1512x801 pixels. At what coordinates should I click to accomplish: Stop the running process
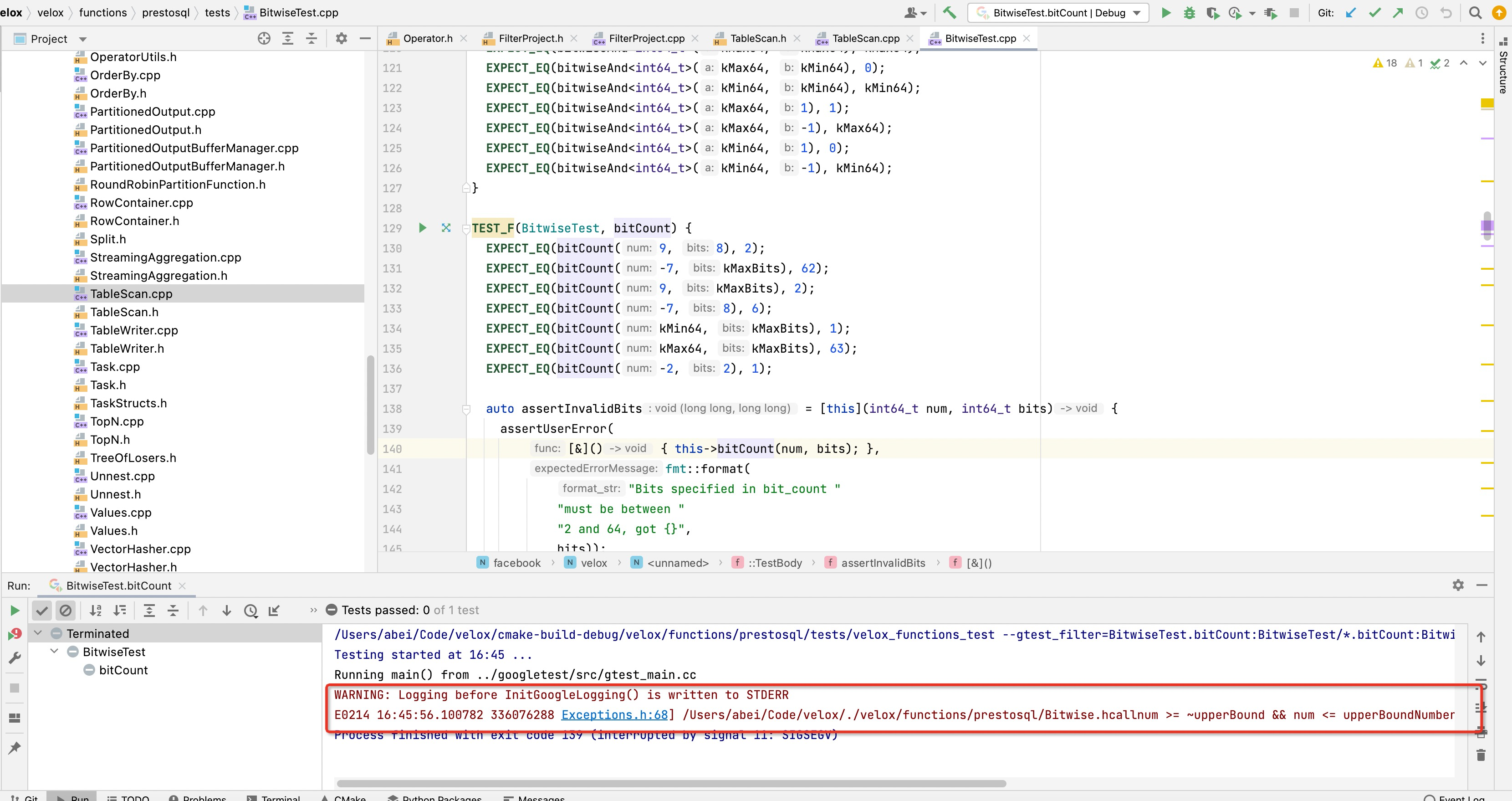[x=1294, y=12]
